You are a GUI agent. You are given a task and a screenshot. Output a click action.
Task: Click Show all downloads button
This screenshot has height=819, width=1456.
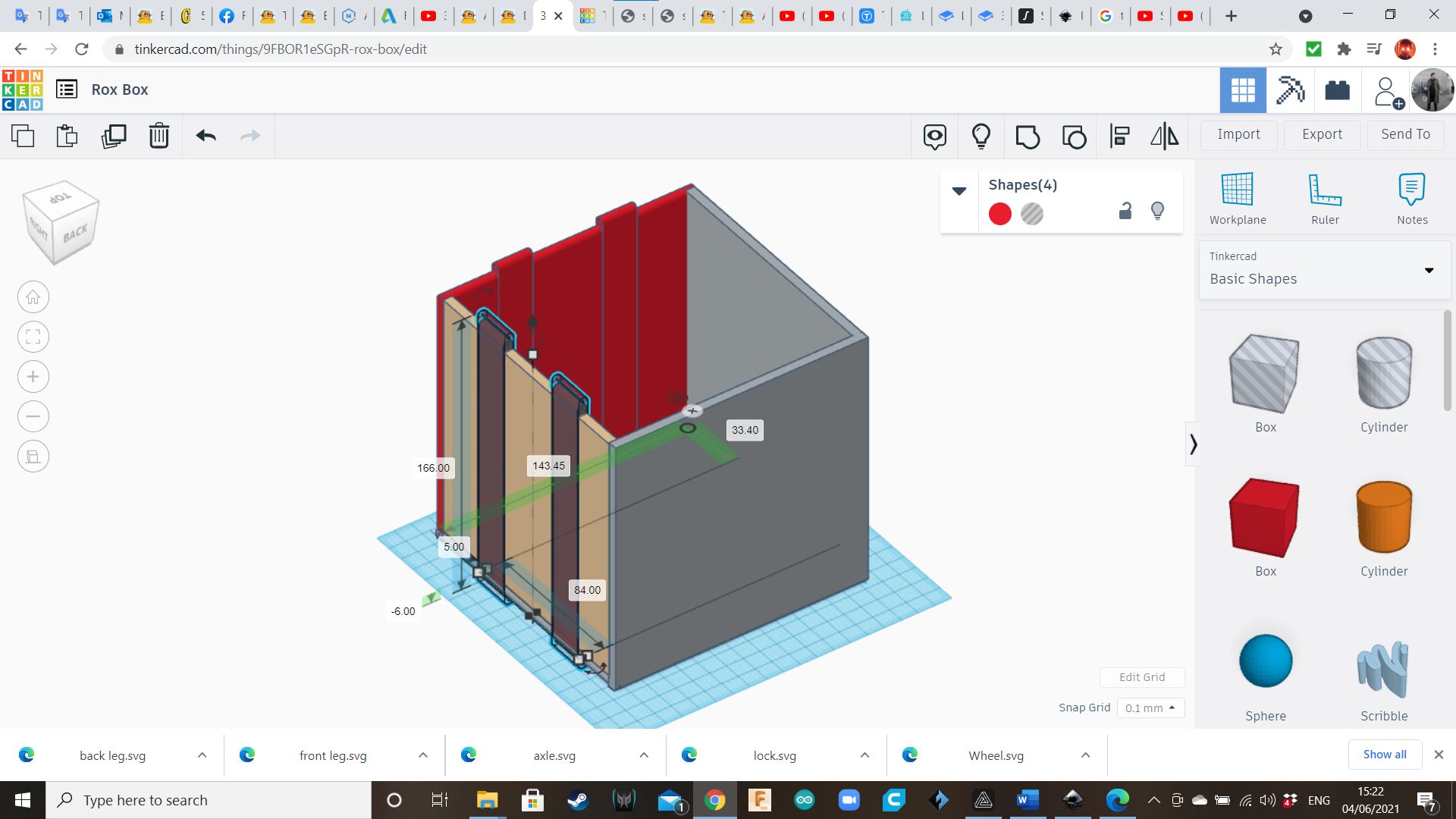(1384, 755)
